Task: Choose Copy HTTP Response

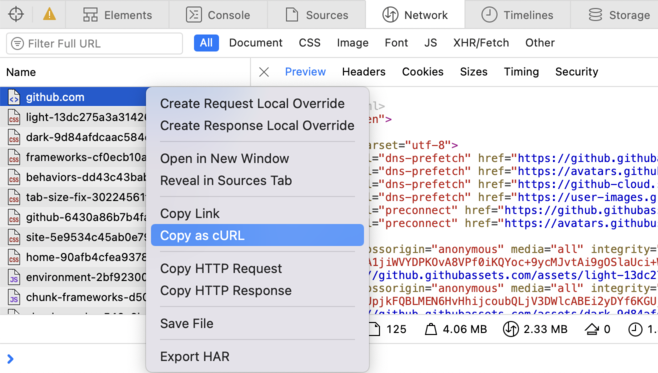Action: [257, 290]
